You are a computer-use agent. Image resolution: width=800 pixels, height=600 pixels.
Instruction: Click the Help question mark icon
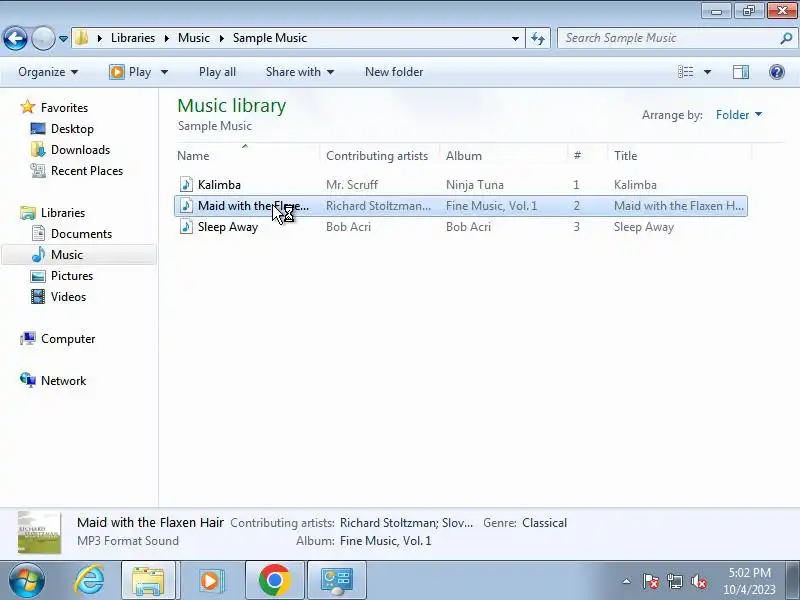click(777, 72)
